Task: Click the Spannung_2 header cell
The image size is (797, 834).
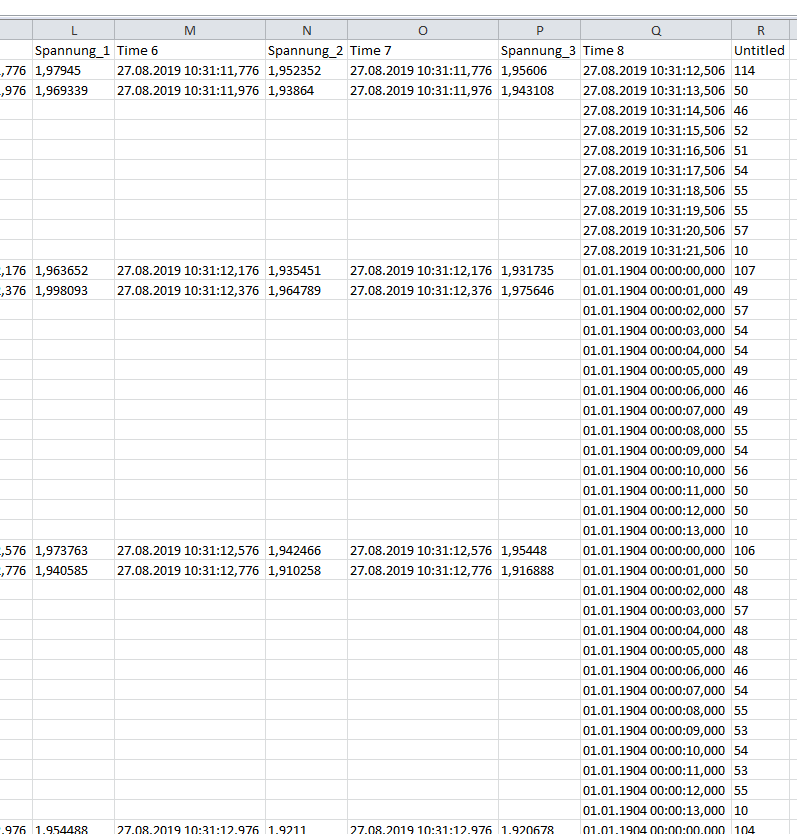Action: (x=306, y=51)
